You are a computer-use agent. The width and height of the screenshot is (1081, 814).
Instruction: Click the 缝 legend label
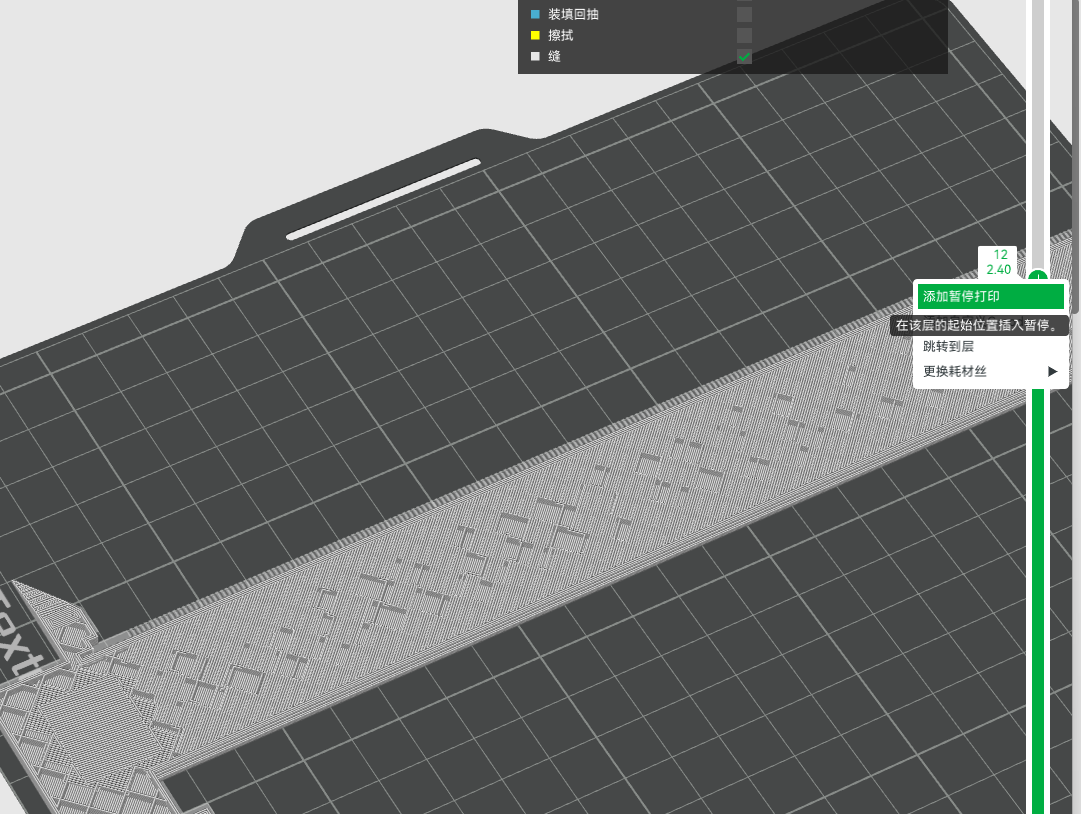(554, 57)
